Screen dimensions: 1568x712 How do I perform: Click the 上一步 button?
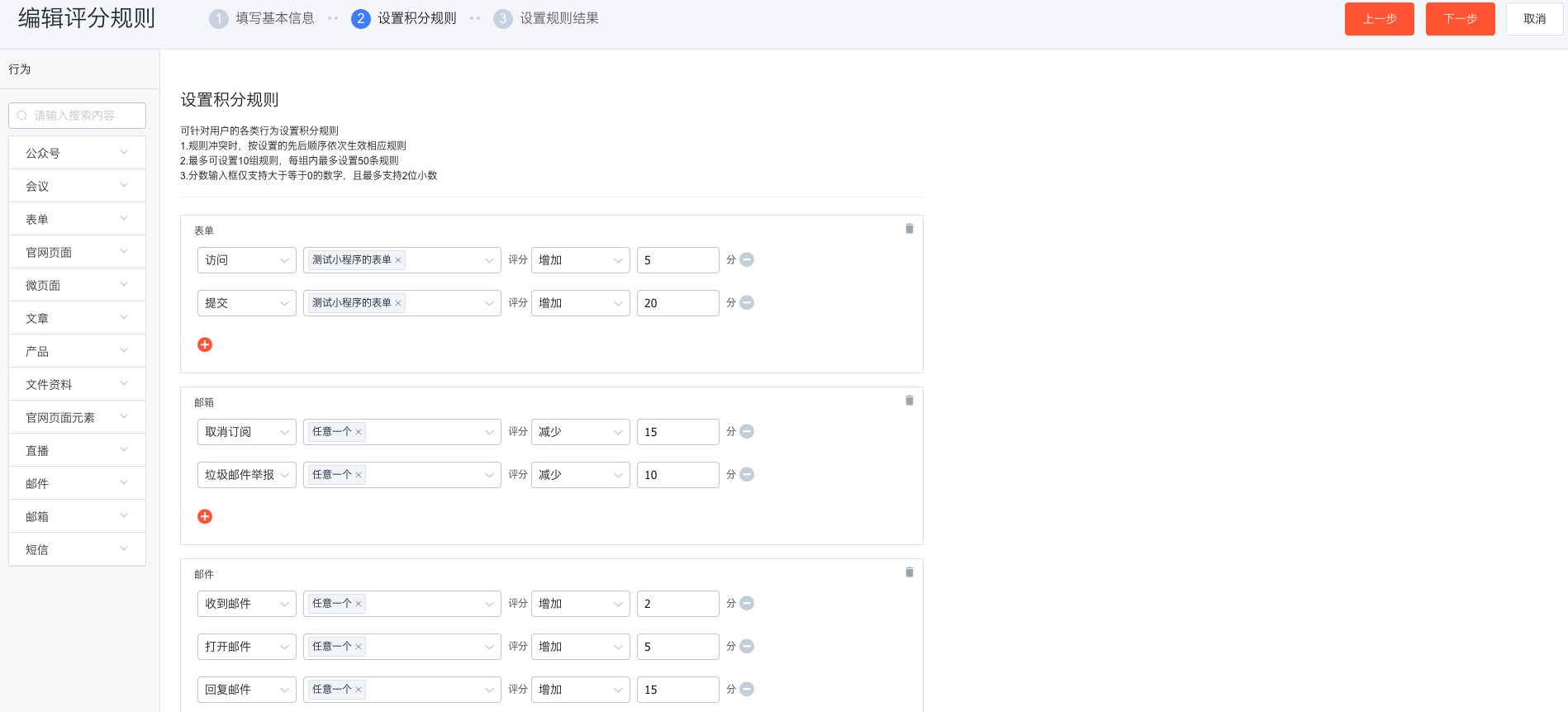click(1380, 19)
